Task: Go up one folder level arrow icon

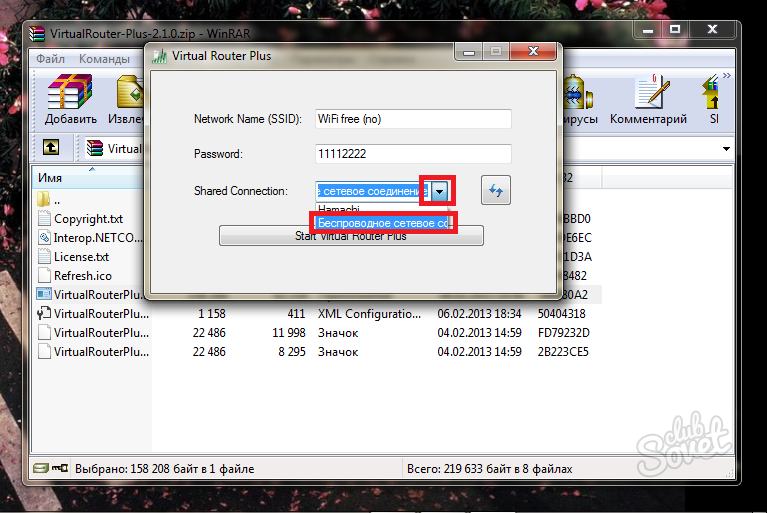Action: click(x=50, y=148)
